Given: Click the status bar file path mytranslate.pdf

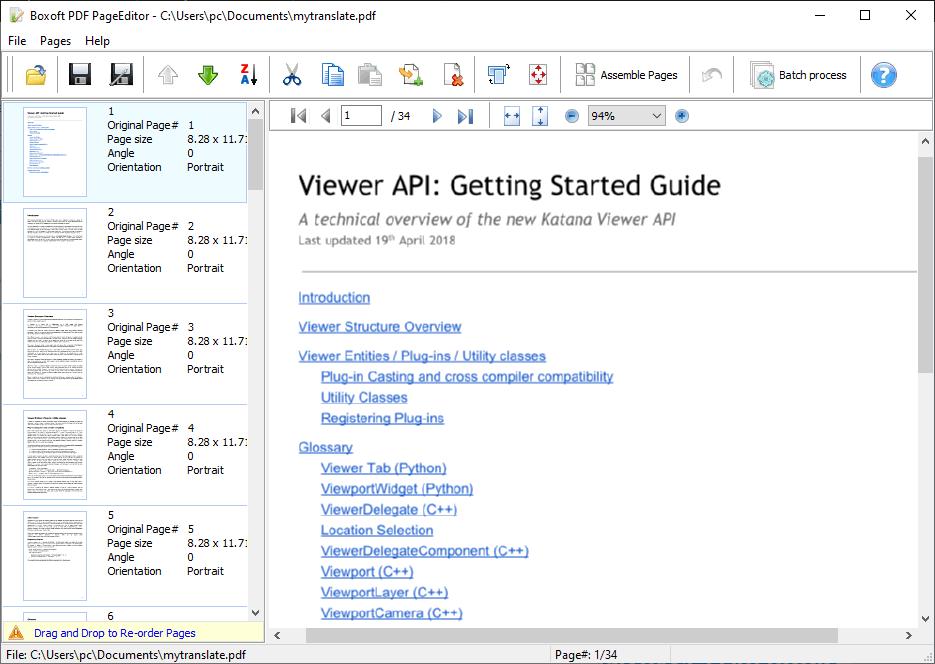Looking at the screenshot, I should coord(126,654).
